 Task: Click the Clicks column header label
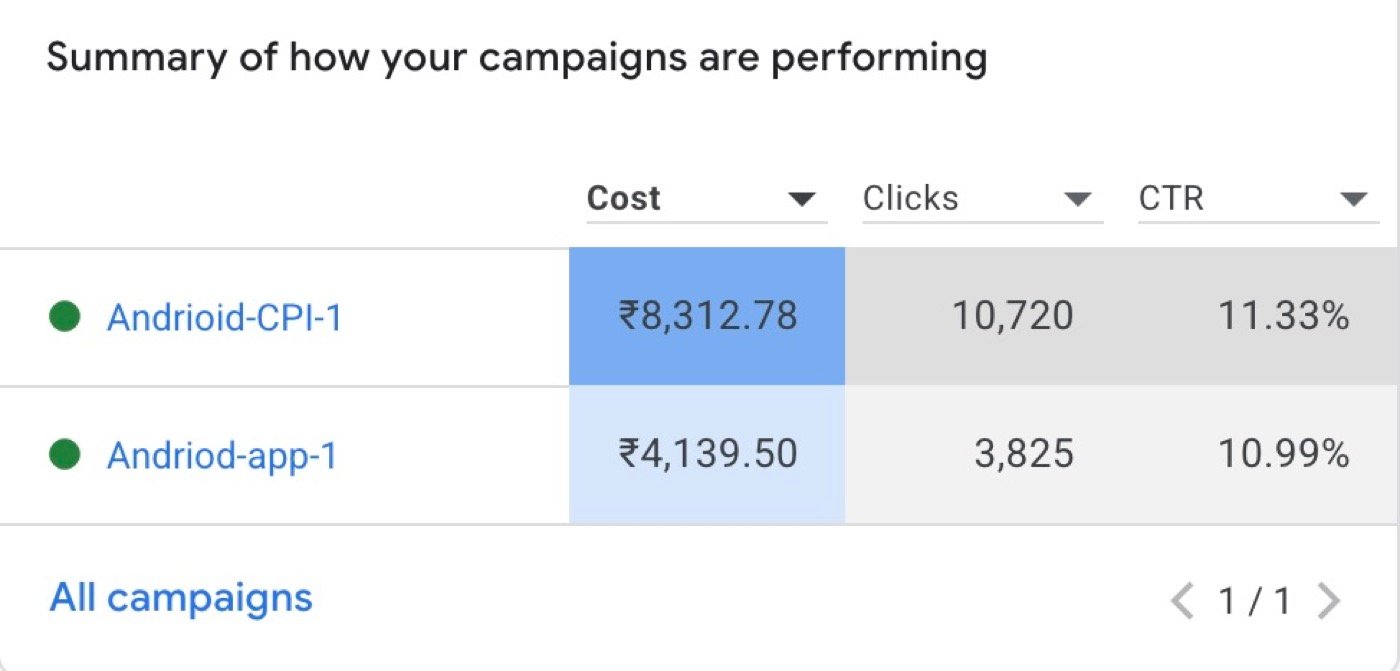click(x=911, y=198)
